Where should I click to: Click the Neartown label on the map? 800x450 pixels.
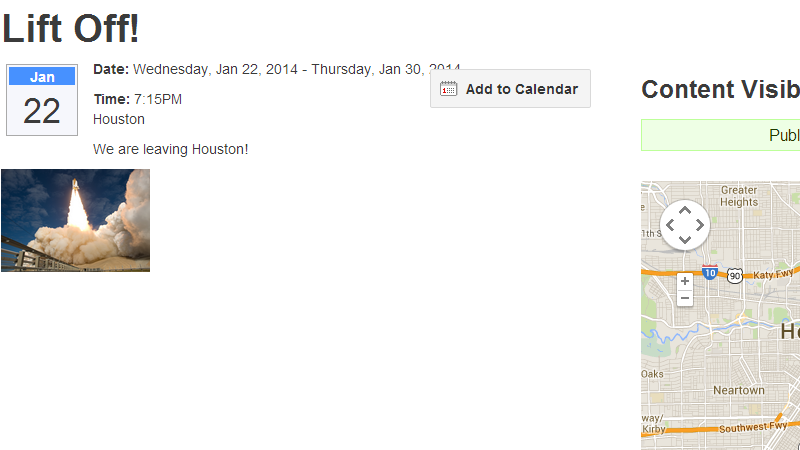click(739, 390)
